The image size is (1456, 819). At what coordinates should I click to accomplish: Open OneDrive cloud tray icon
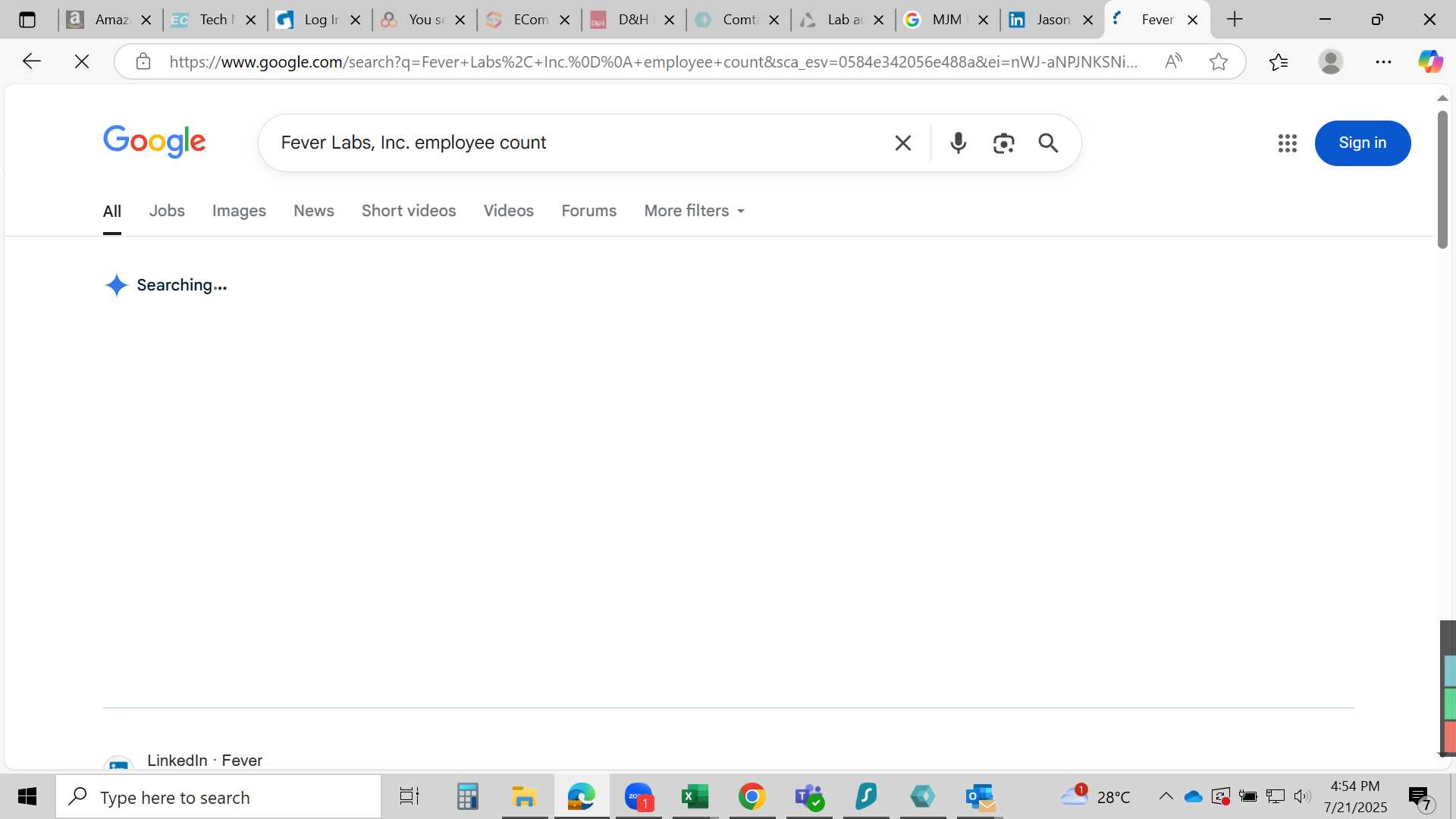pyautogui.click(x=1193, y=796)
